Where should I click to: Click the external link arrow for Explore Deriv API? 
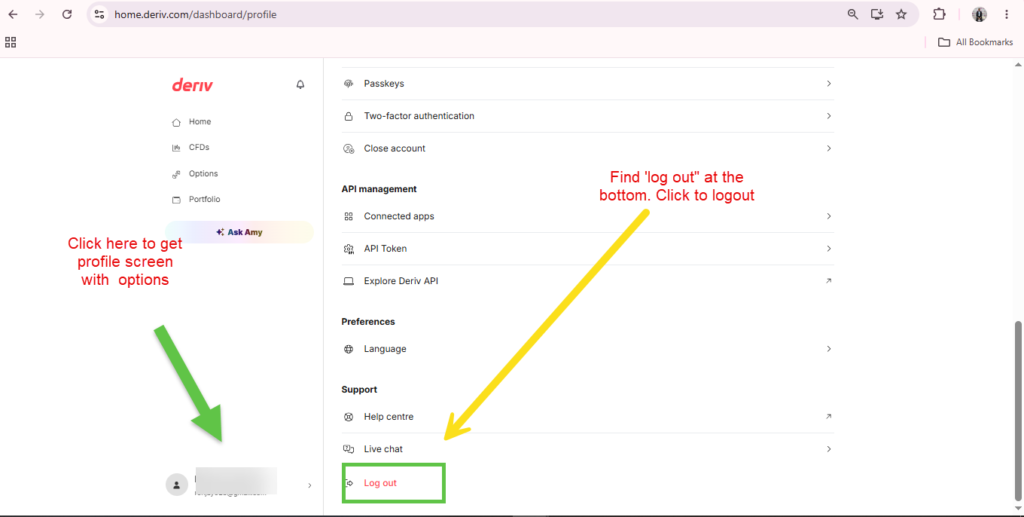pyautogui.click(x=829, y=281)
